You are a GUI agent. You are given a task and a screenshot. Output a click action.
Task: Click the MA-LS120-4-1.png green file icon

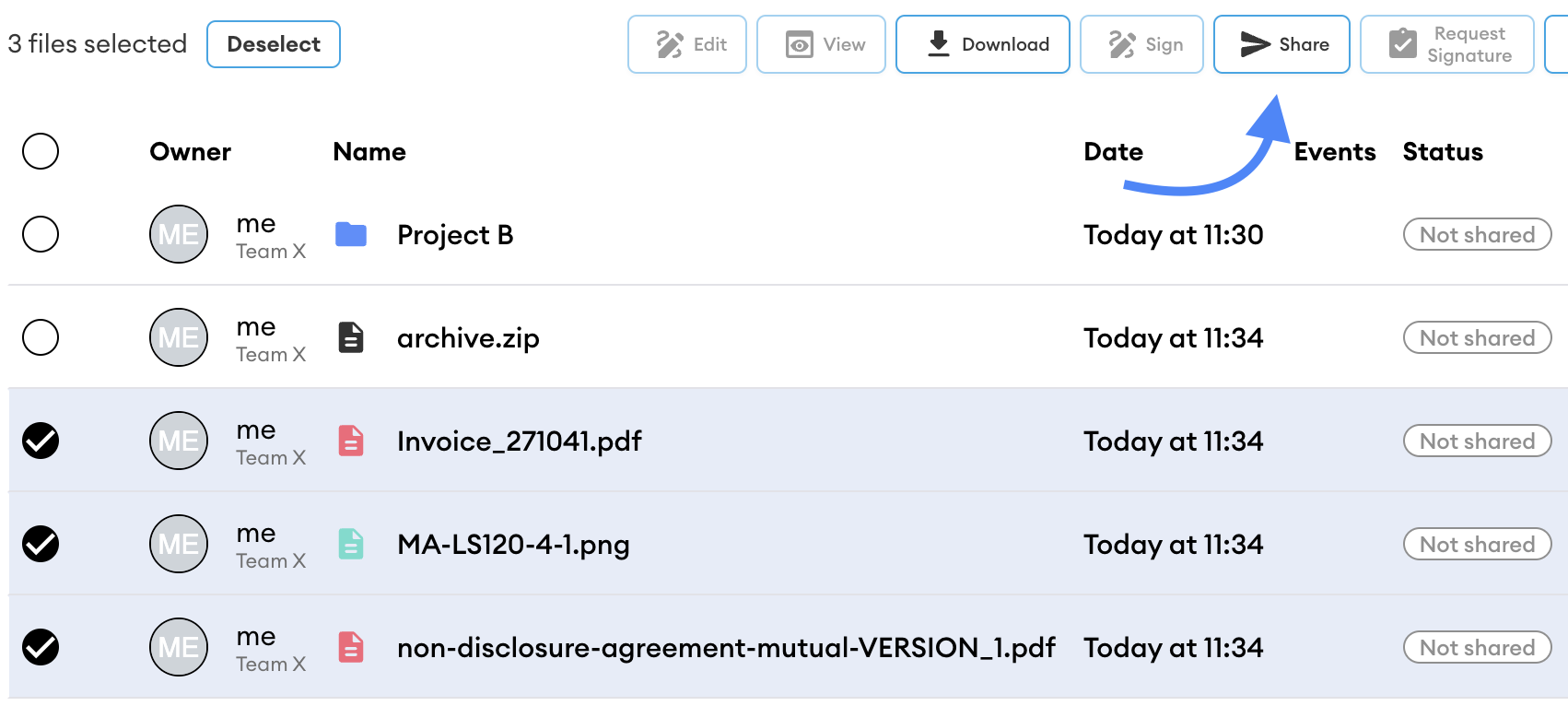[x=351, y=544]
